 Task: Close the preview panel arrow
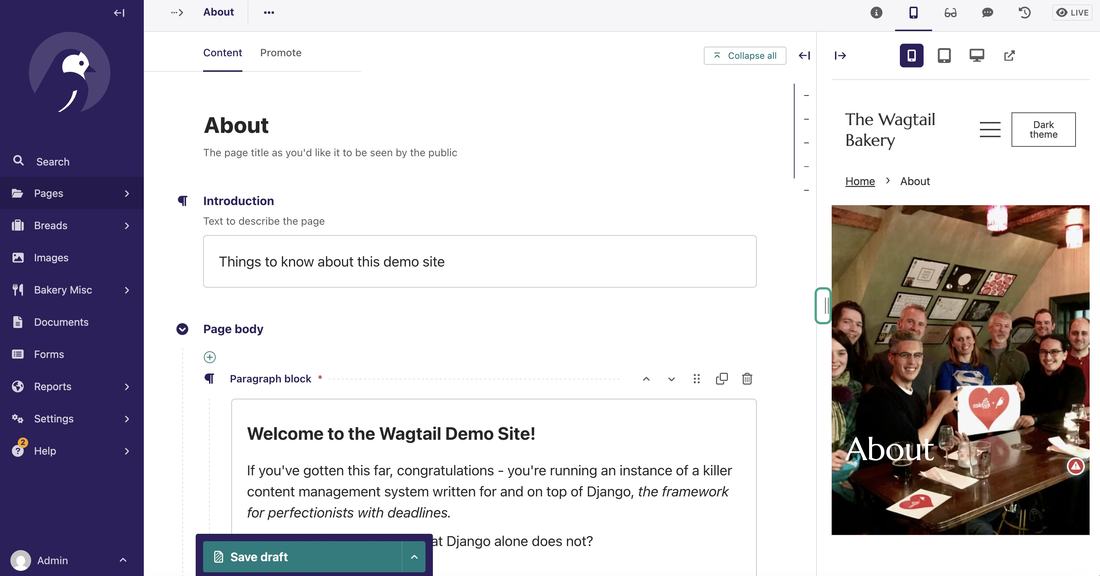coord(840,55)
